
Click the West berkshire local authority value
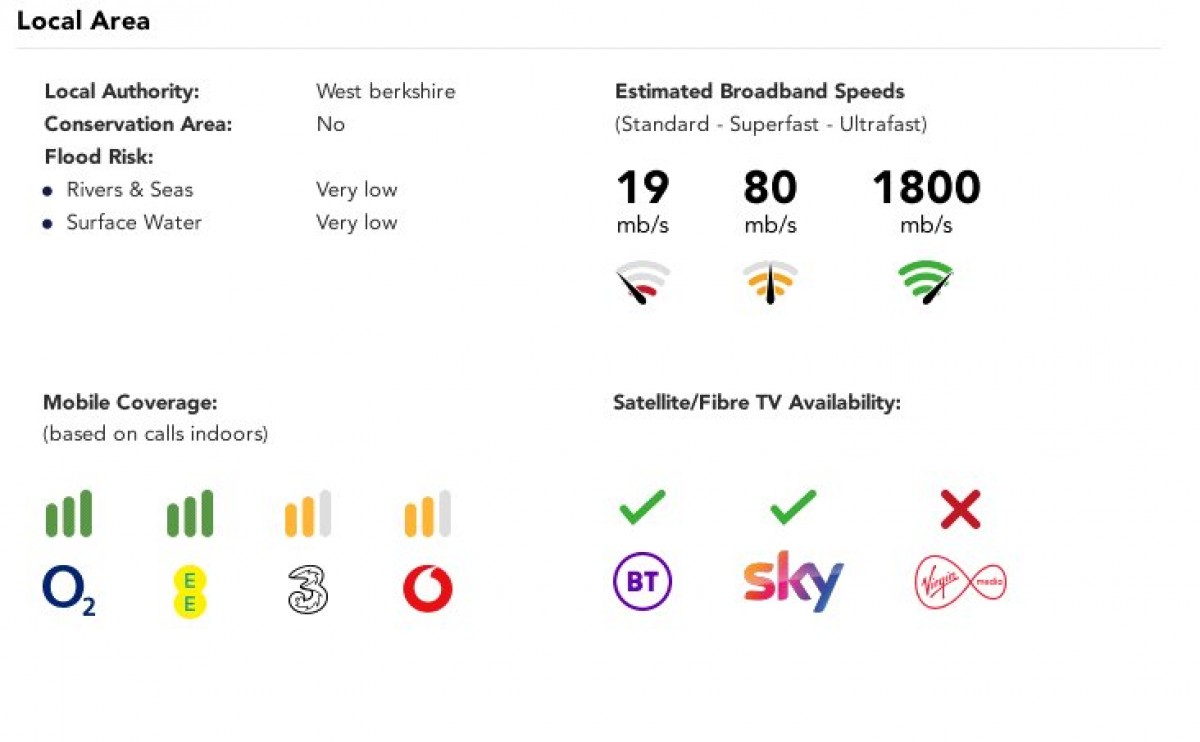pyautogui.click(x=385, y=91)
